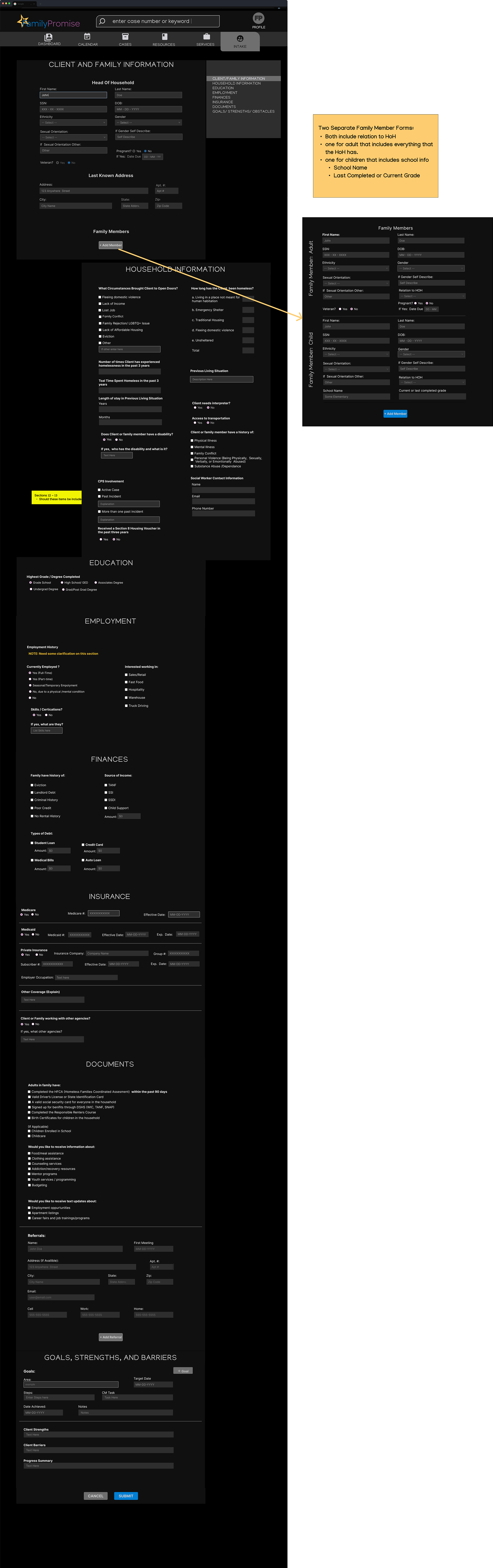Select DOCUMENTS in side menu
The height and width of the screenshot is (1568, 493).
point(224,106)
